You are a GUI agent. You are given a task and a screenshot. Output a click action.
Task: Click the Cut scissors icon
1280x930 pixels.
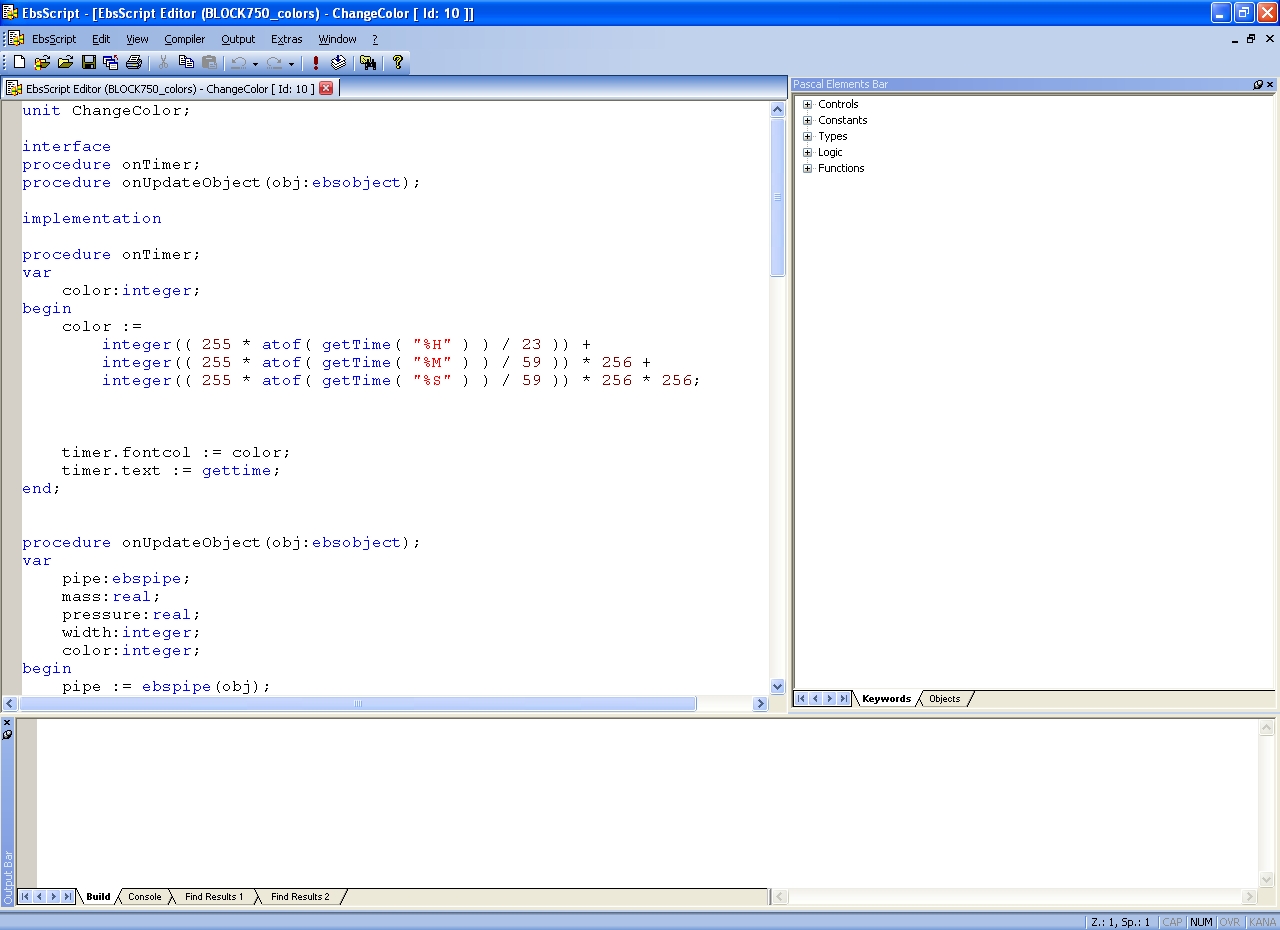[163, 62]
